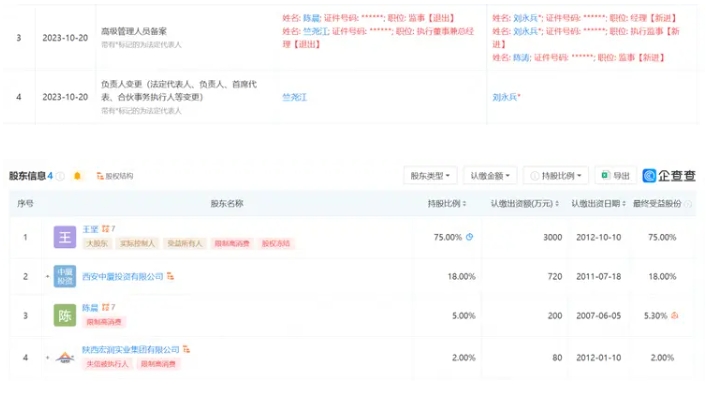Viewport: 707px width, 399px height.
Task: Open the 持股比例 dropdown filter
Action: (x=556, y=175)
